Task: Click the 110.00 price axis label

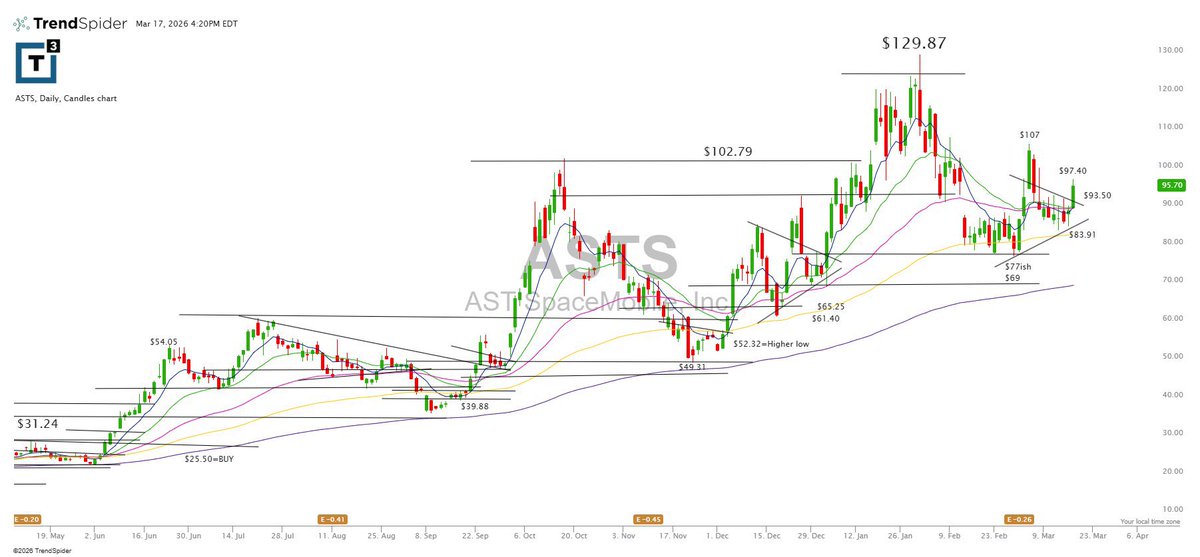Action: [1171, 127]
